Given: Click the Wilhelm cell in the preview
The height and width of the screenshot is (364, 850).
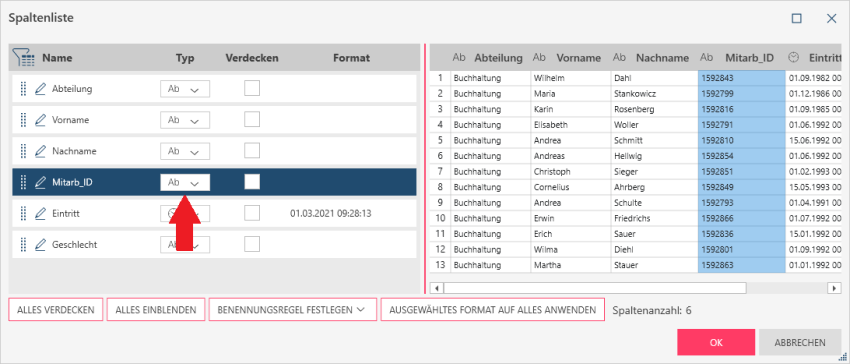Looking at the screenshot, I should coord(570,78).
